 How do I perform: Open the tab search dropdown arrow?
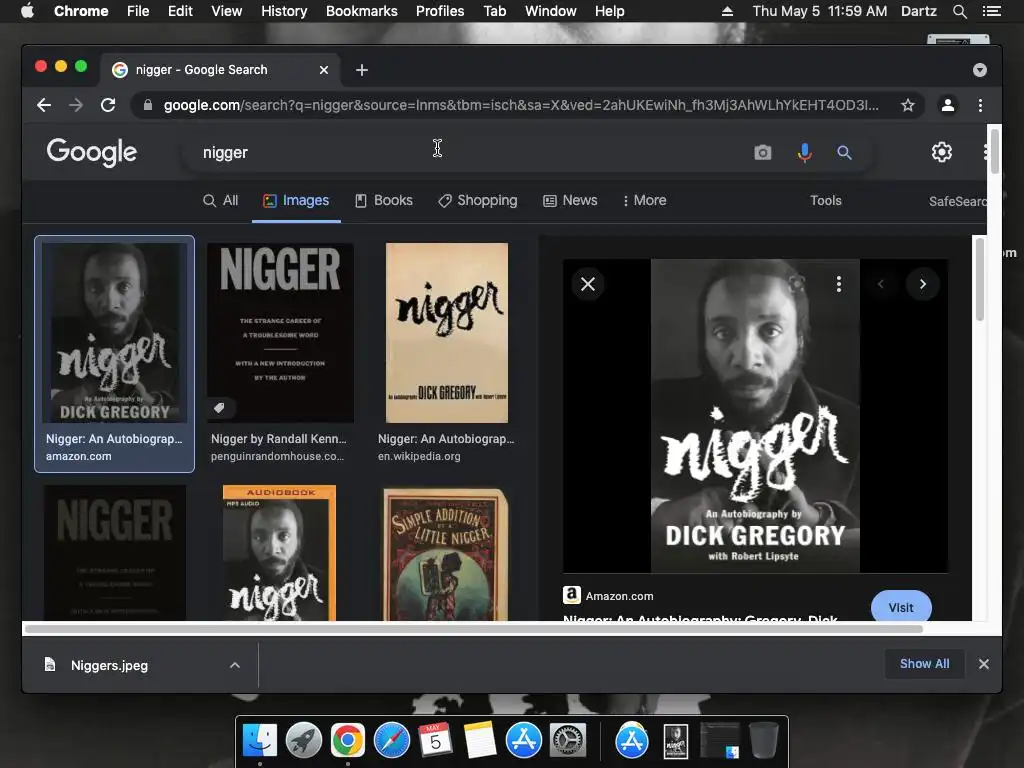pos(980,70)
